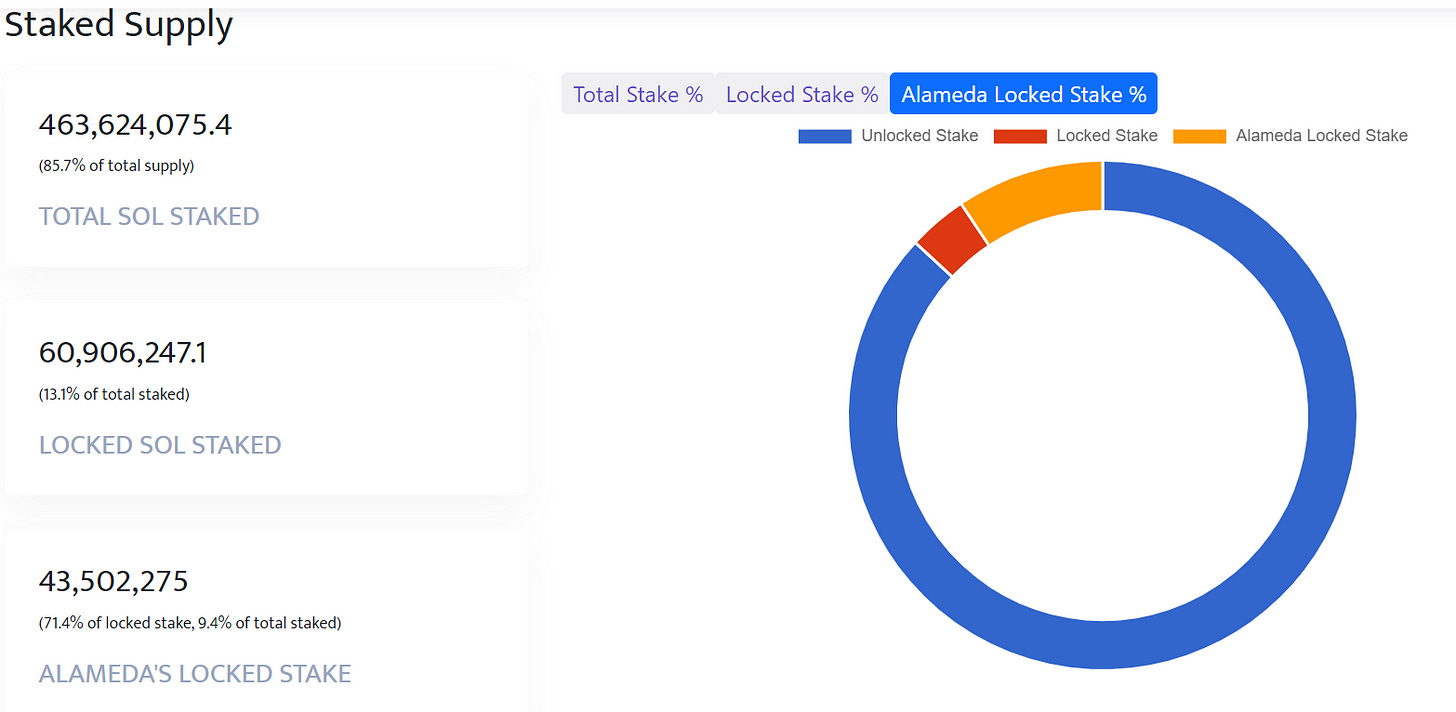Select the 463,624,075.4 total staked value
The image size is (1456, 712).
click(135, 125)
